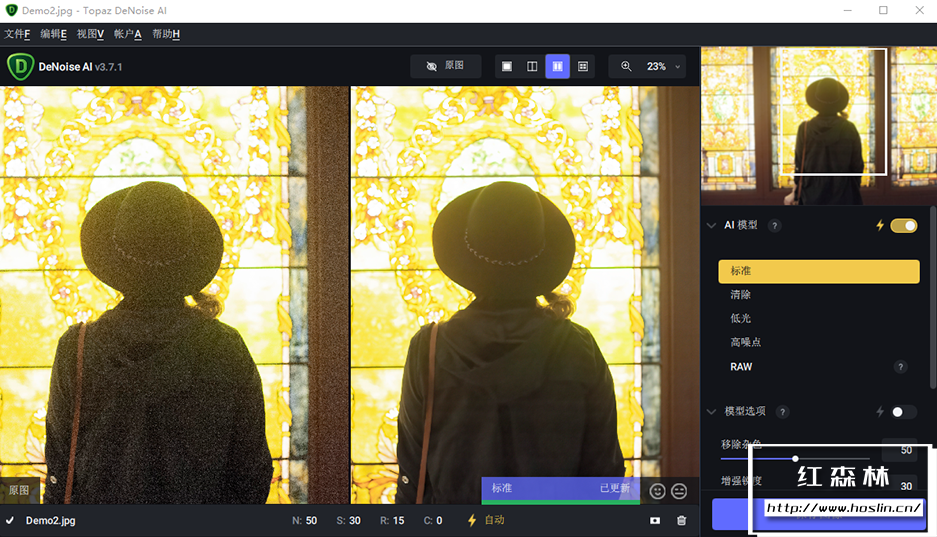Click the right panel scrollbar

(x=933, y=299)
